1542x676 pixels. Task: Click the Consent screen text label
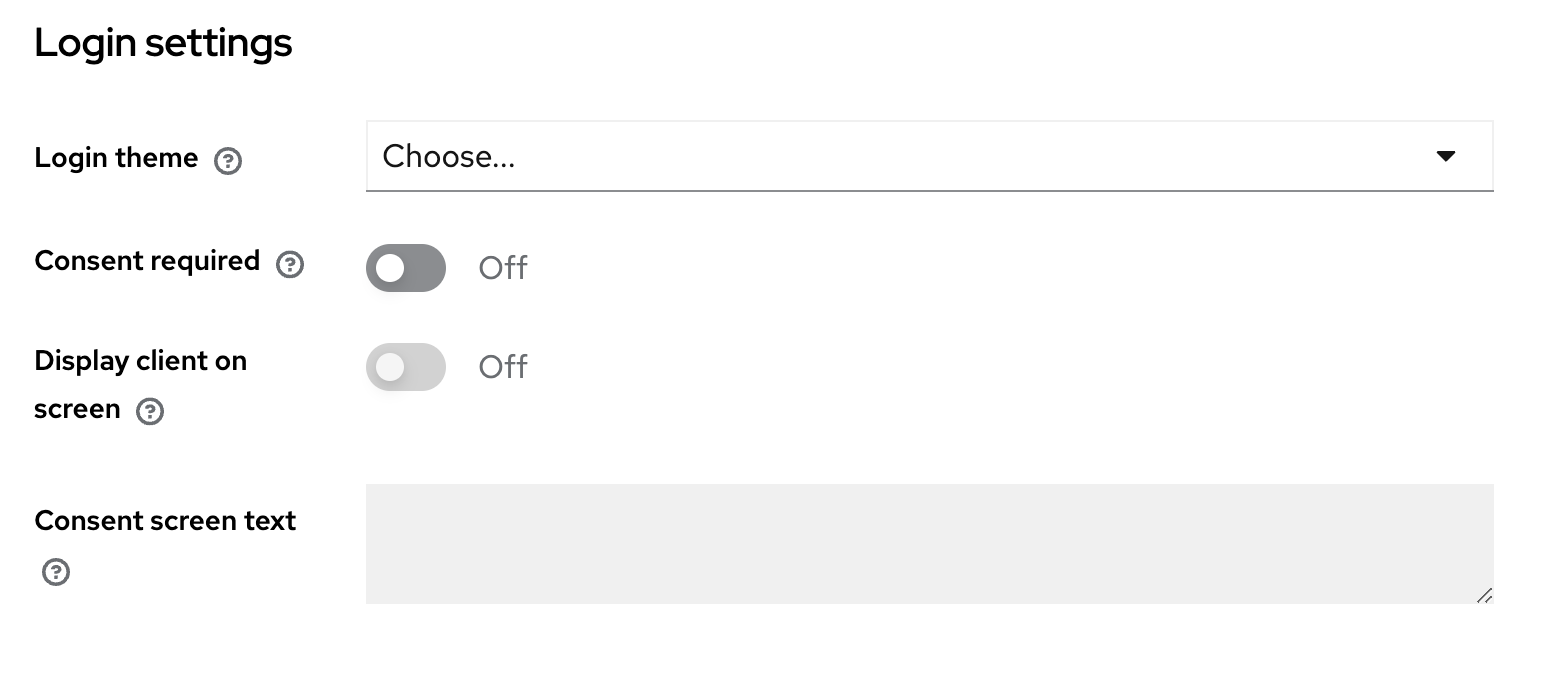coord(165,521)
